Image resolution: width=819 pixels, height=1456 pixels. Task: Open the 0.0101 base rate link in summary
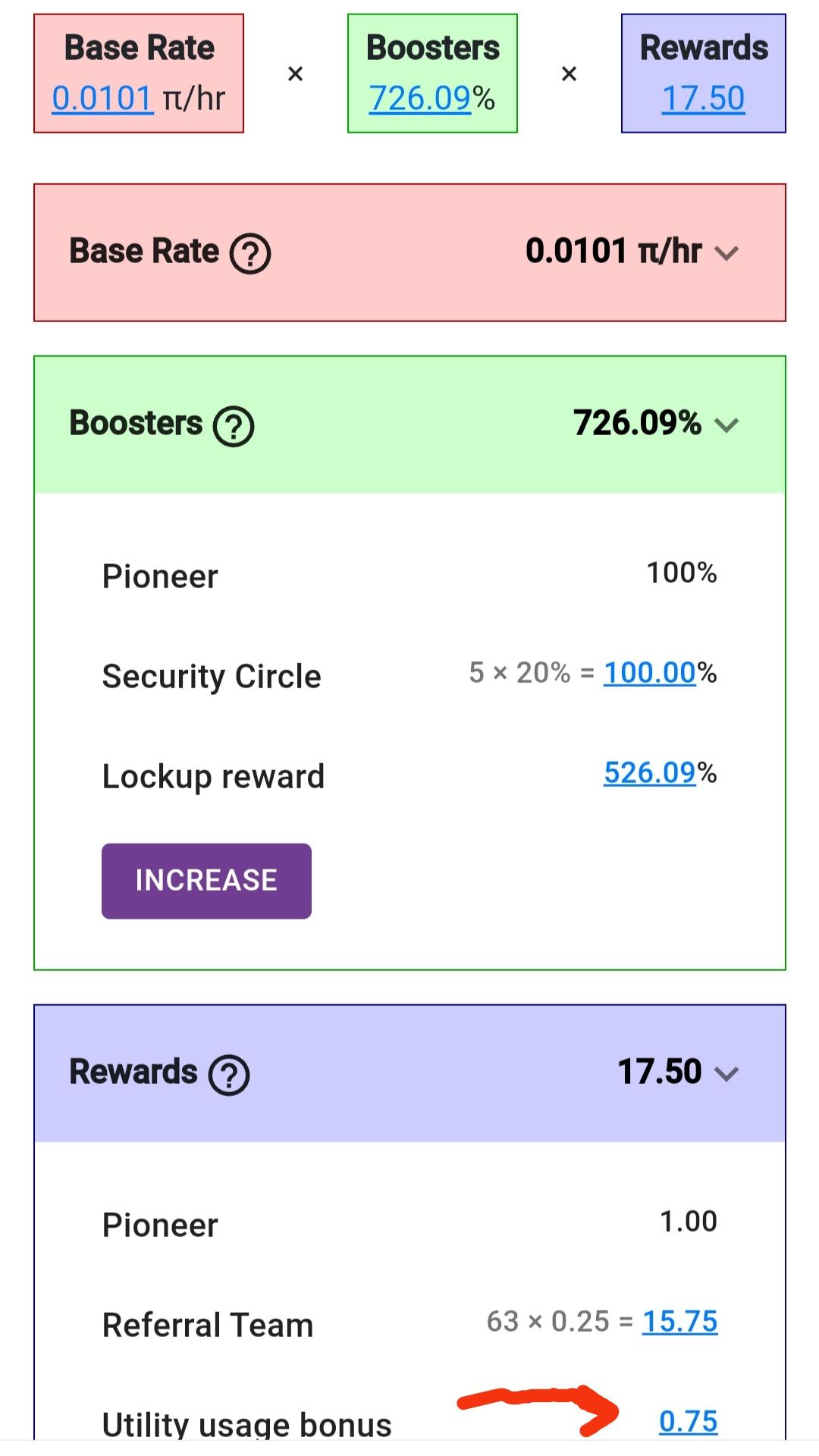[102, 99]
